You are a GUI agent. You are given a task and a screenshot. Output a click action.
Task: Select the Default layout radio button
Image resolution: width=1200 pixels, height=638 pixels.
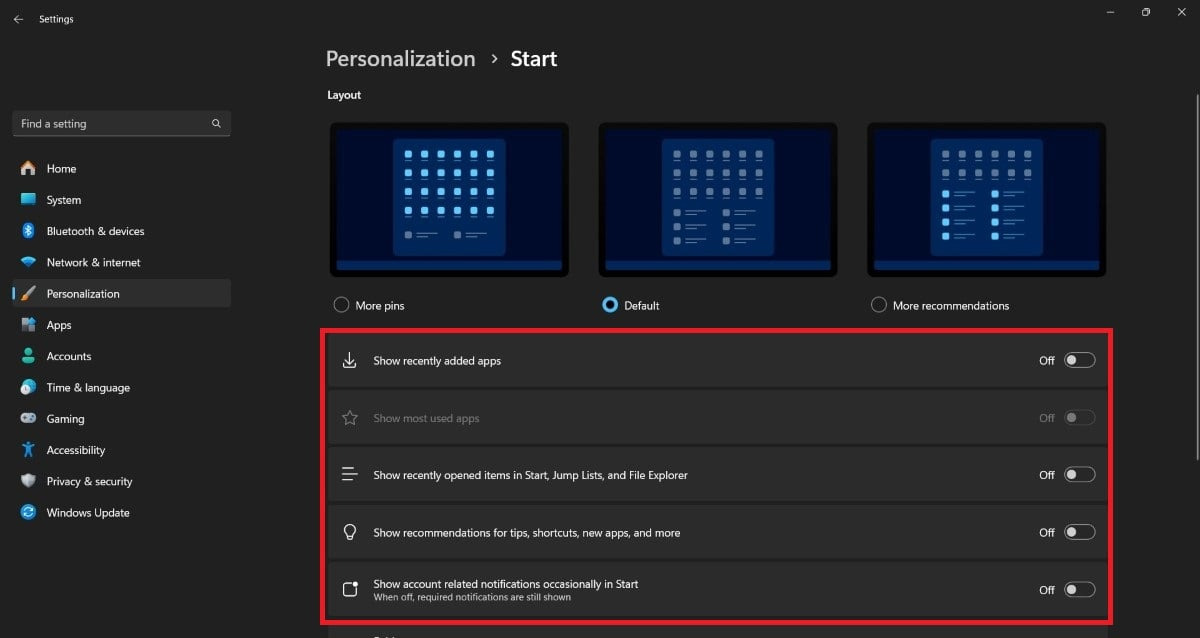tap(610, 305)
